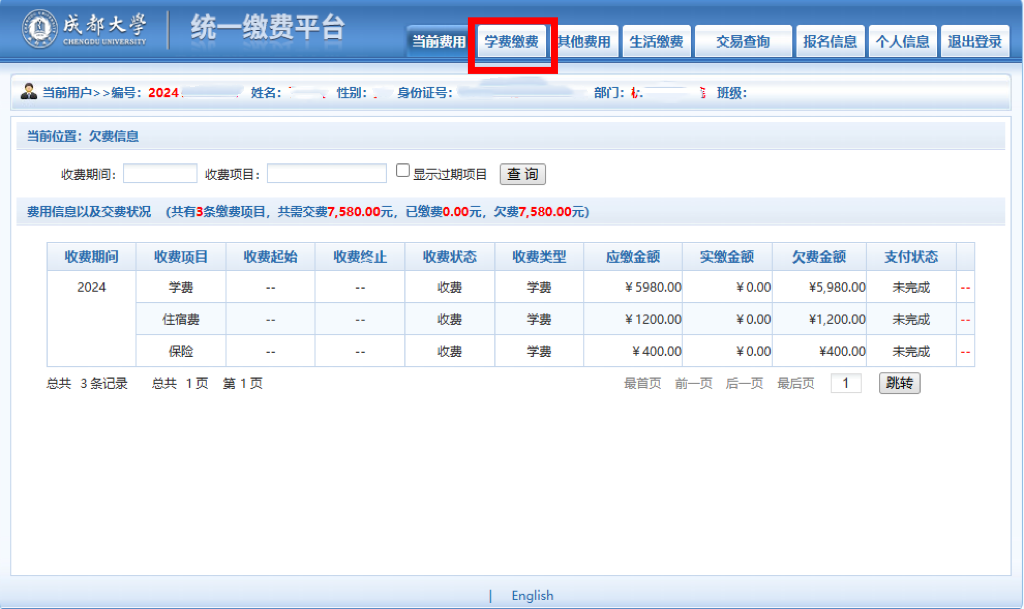Go to 最首页 first page link
The width and height of the screenshot is (1024, 609).
643,384
